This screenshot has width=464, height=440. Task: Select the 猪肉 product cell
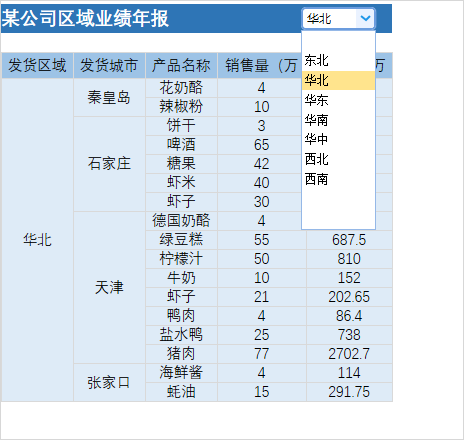click(x=181, y=354)
